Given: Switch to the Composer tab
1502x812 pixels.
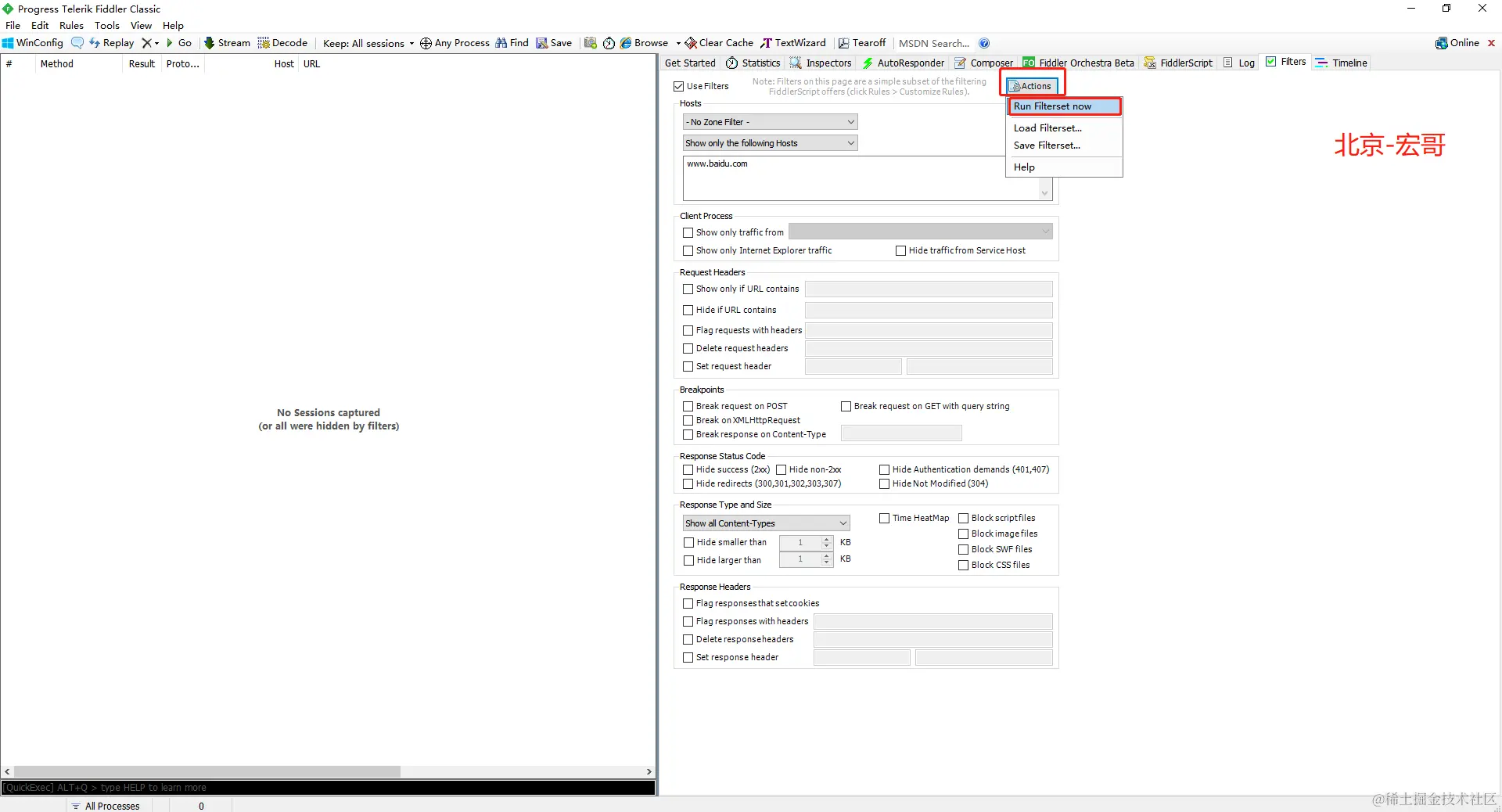Looking at the screenshot, I should pyautogui.click(x=984, y=63).
